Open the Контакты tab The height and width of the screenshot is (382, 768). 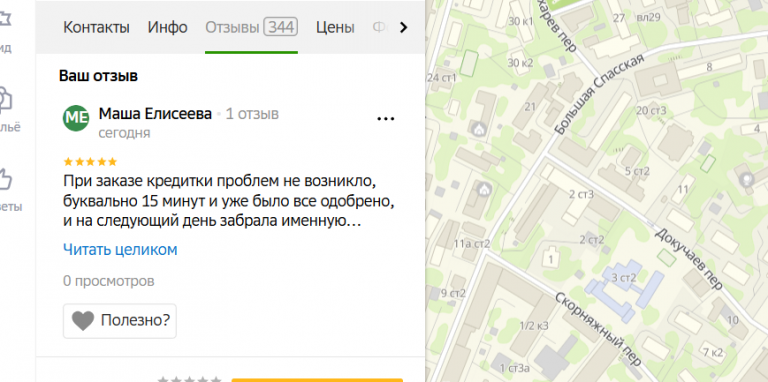pos(96,27)
